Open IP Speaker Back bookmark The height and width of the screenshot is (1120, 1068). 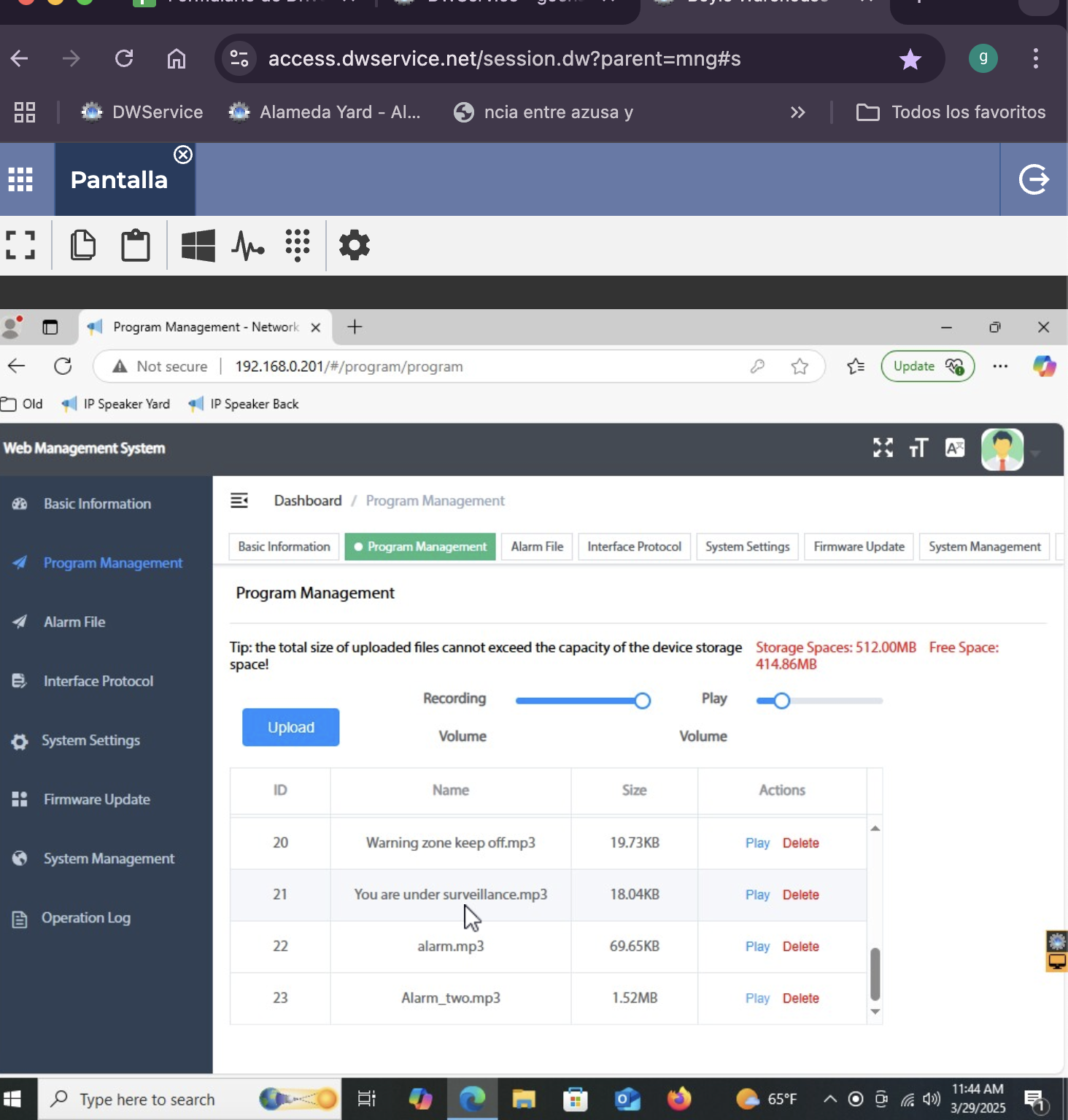point(244,404)
